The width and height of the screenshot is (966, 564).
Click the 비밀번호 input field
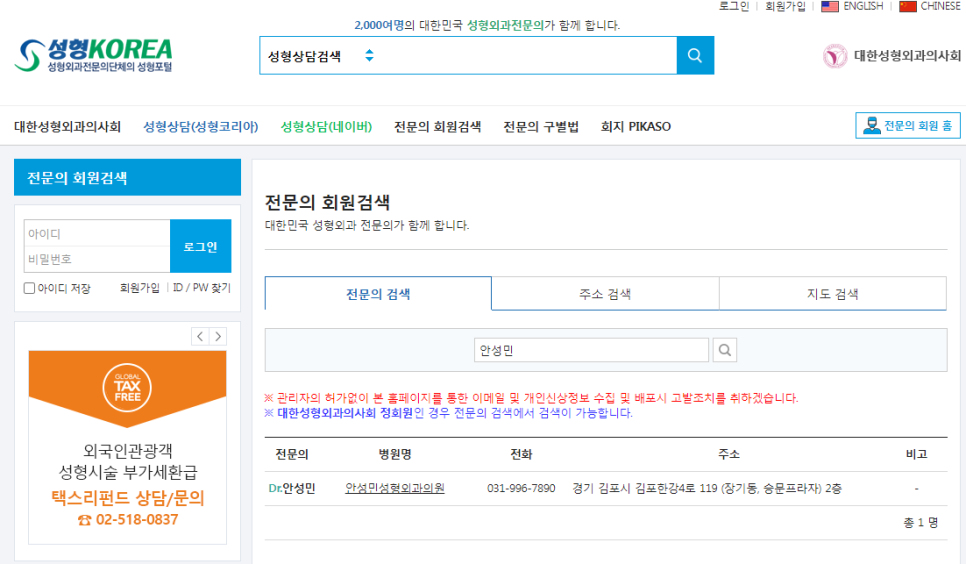coord(97,260)
